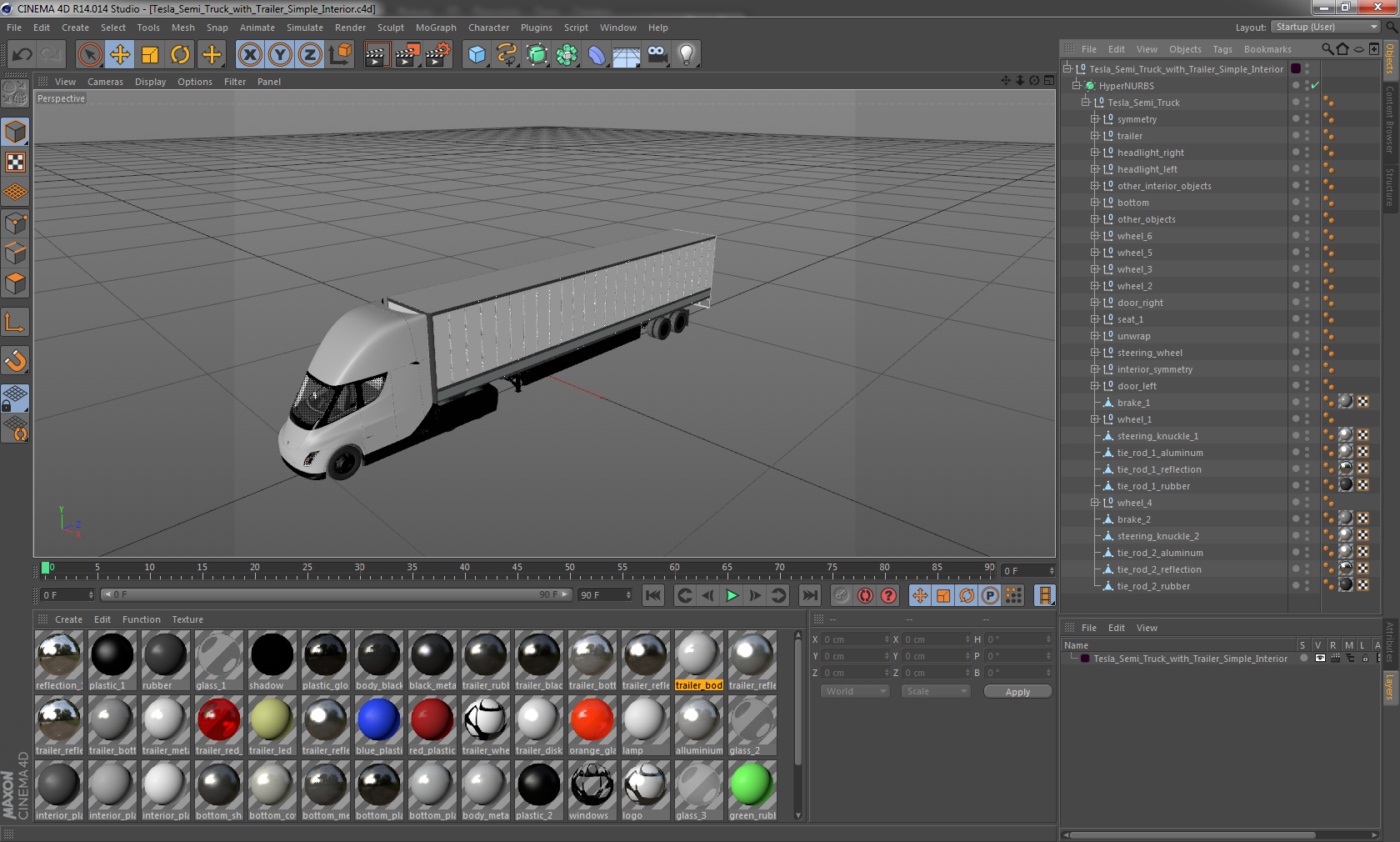The image size is (1400, 842).
Task: Collapse the HyperNURBS tree node
Action: point(1077,86)
